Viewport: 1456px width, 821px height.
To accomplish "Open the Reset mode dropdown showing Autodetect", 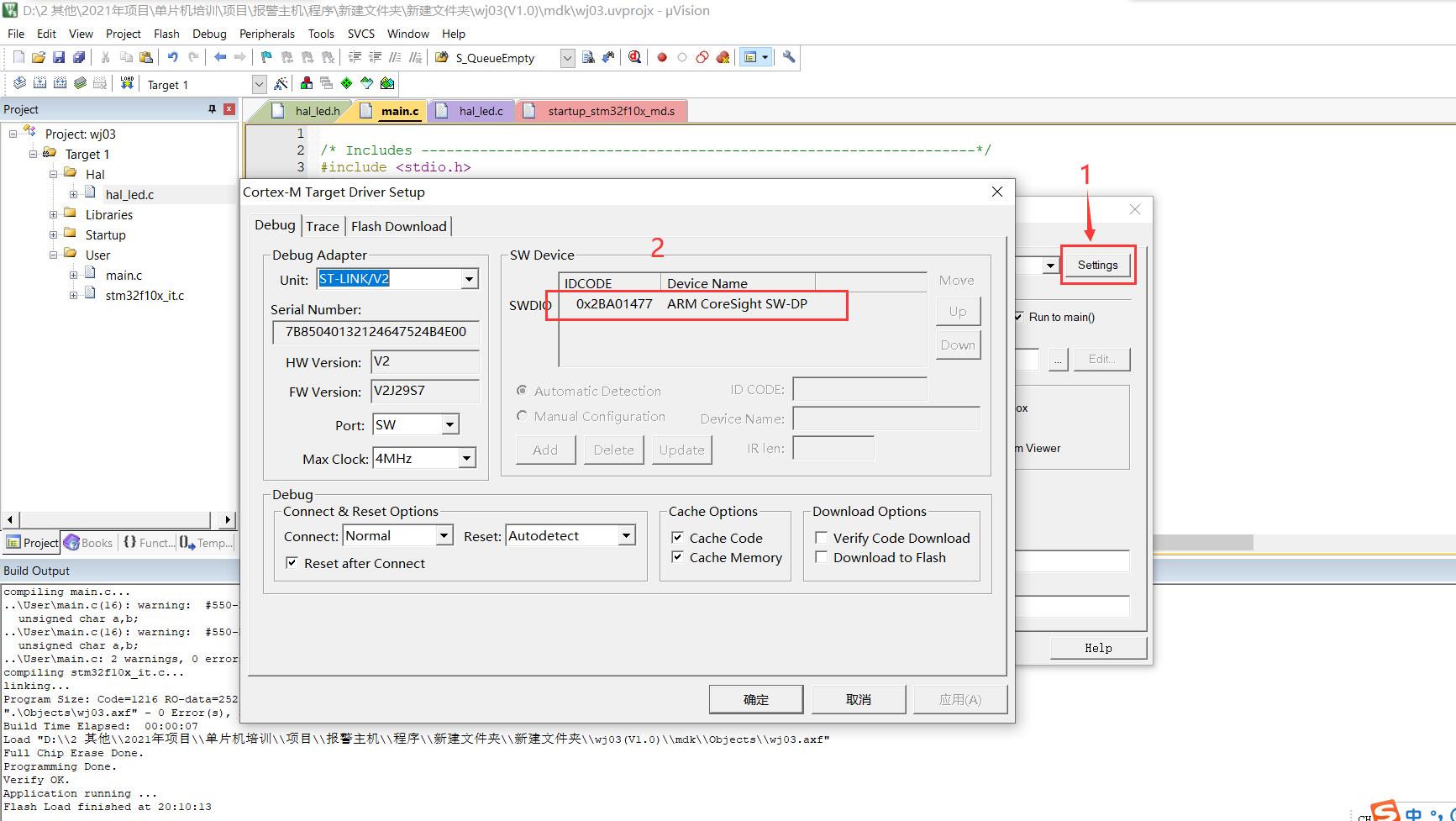I will tap(626, 534).
